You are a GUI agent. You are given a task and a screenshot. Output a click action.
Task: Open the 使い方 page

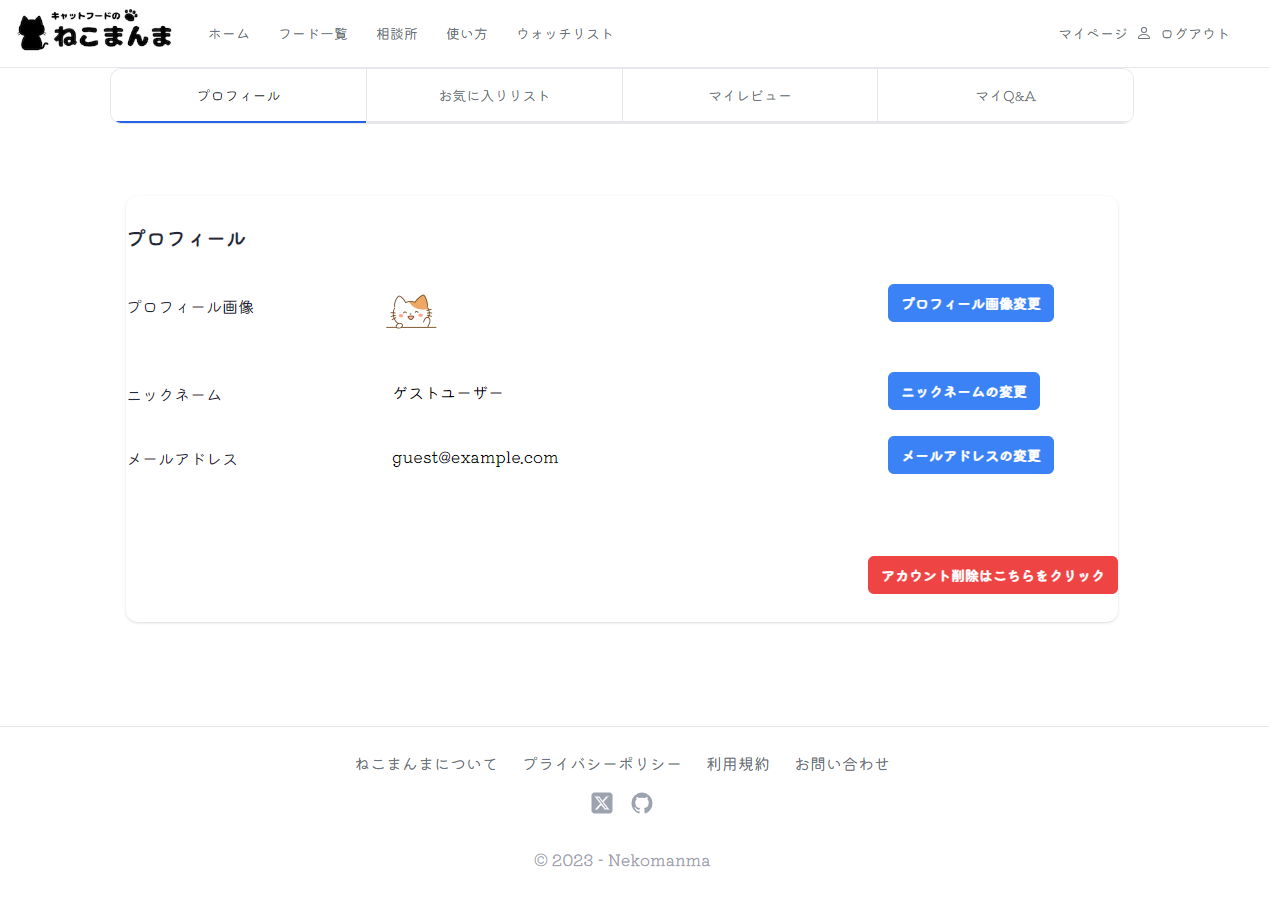coord(466,33)
